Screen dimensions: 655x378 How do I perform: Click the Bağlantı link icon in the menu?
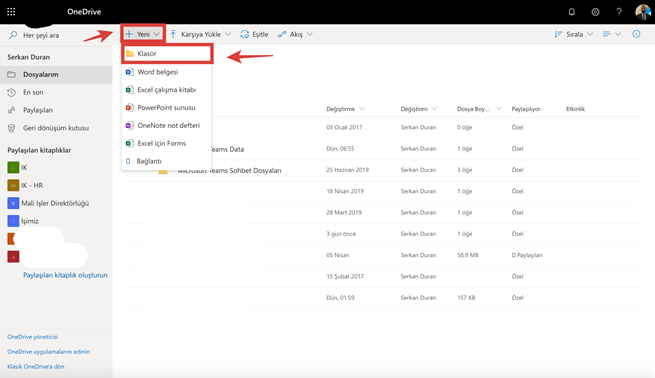point(128,161)
